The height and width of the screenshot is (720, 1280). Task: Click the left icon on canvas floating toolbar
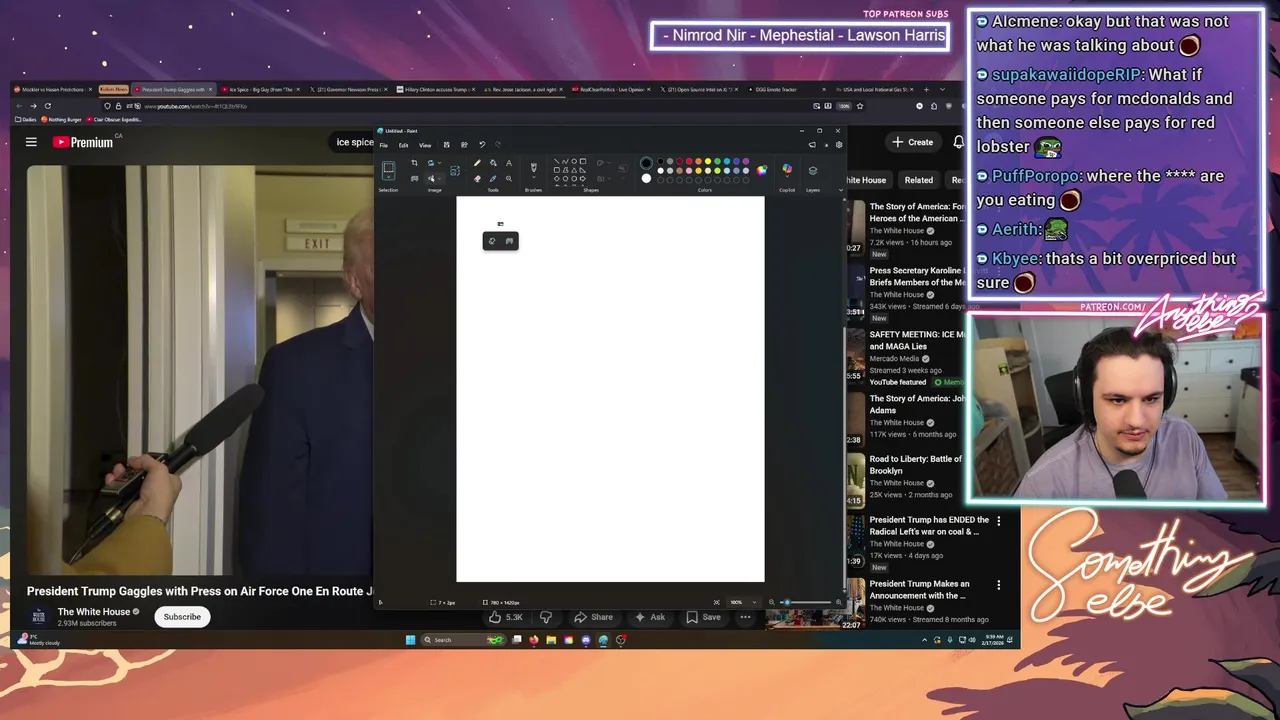pyautogui.click(x=492, y=241)
